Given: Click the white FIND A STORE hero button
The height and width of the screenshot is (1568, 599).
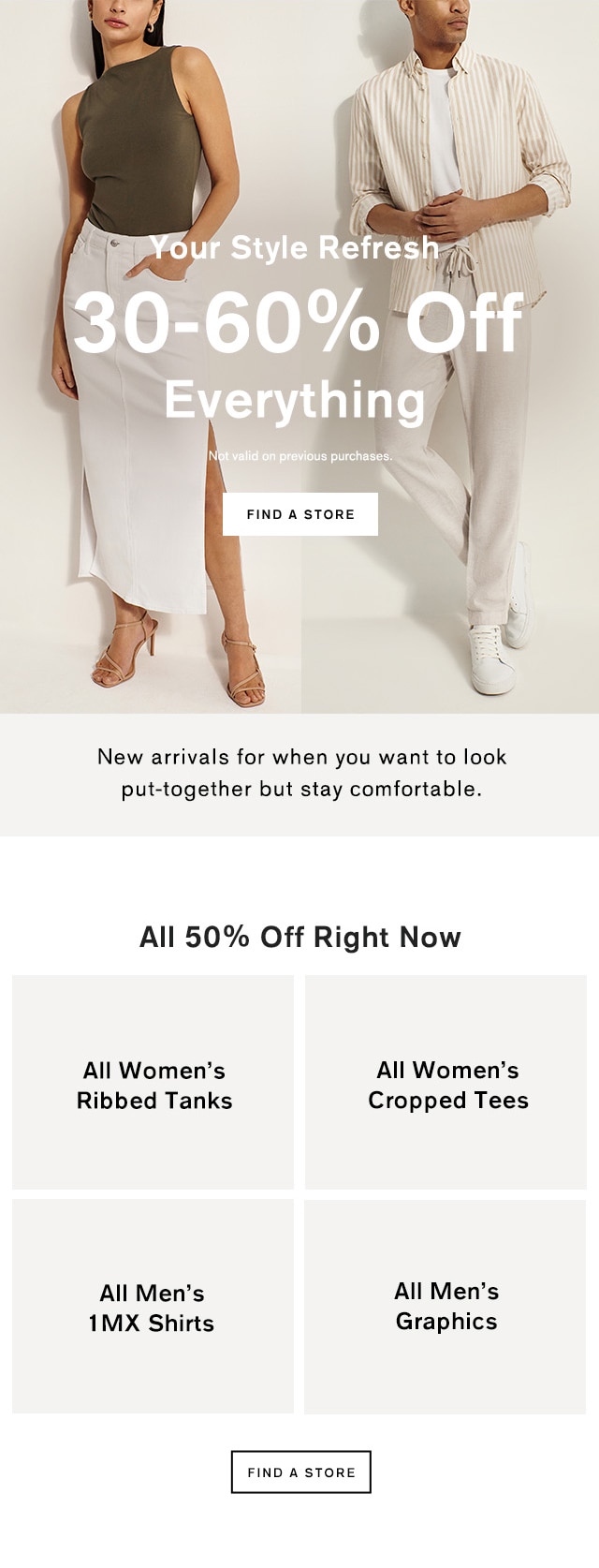Looking at the screenshot, I should [300, 514].
